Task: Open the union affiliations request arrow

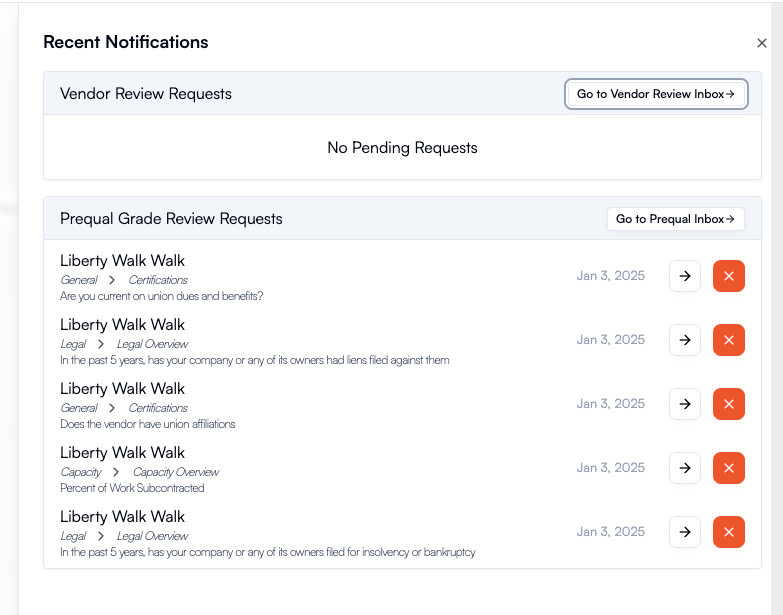Action: click(x=685, y=404)
